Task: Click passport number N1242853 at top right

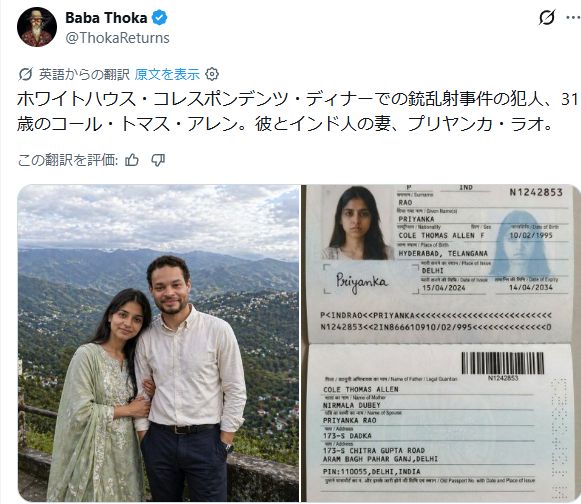Action: pos(536,192)
